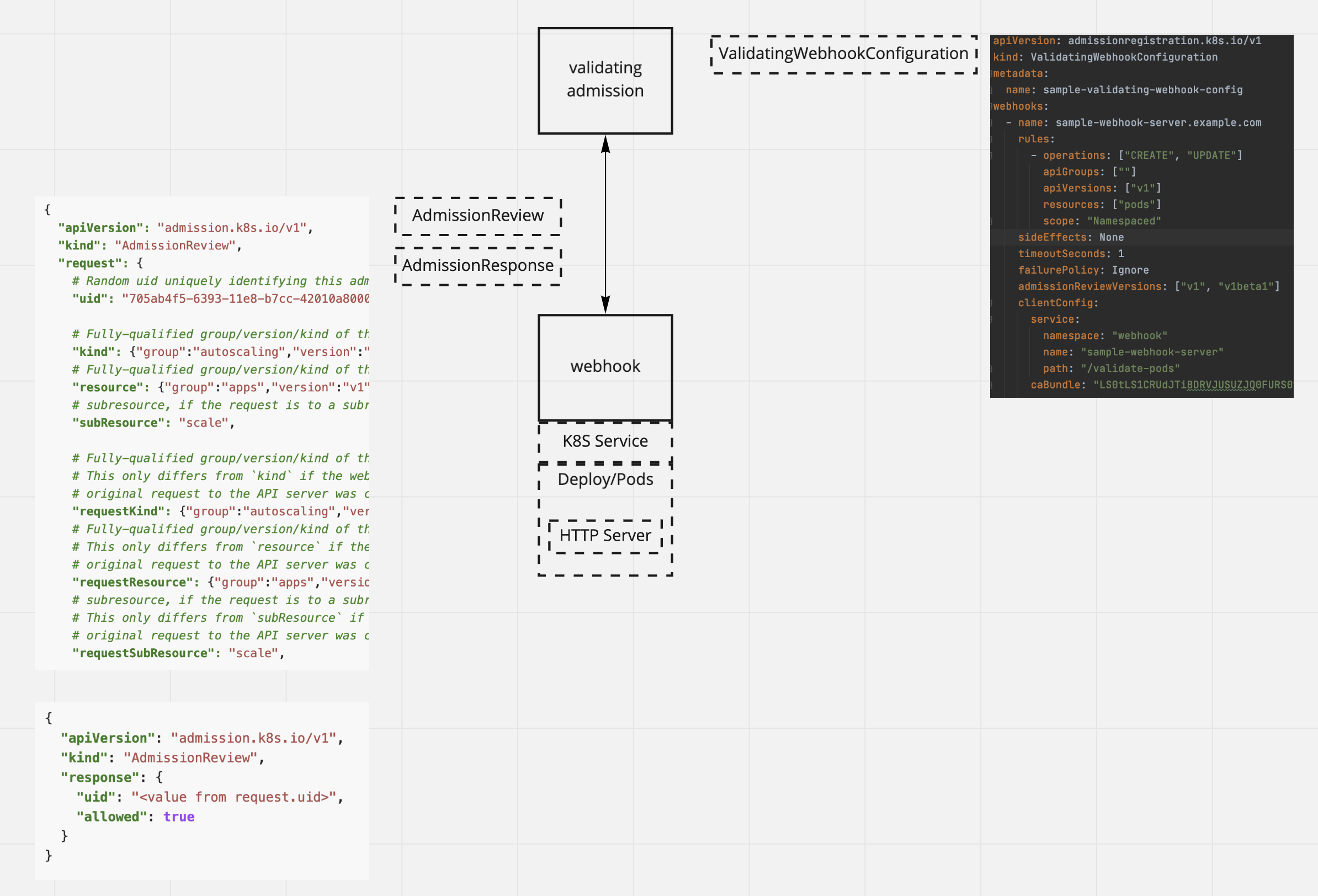This screenshot has height=896, width=1318.
Task: Click the "requestSubResource": "scale" line
Action: [x=178, y=653]
